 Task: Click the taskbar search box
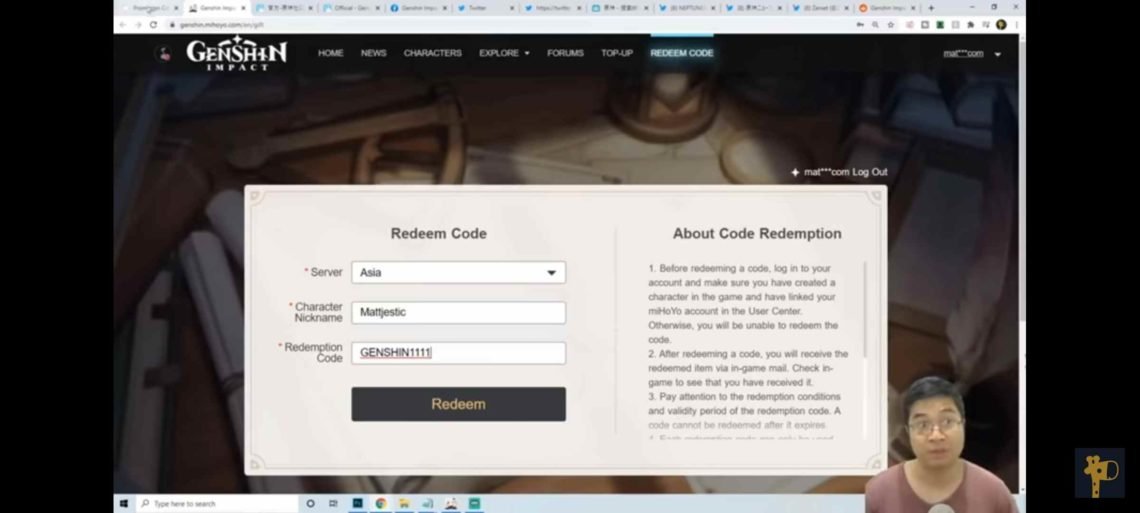coord(216,504)
